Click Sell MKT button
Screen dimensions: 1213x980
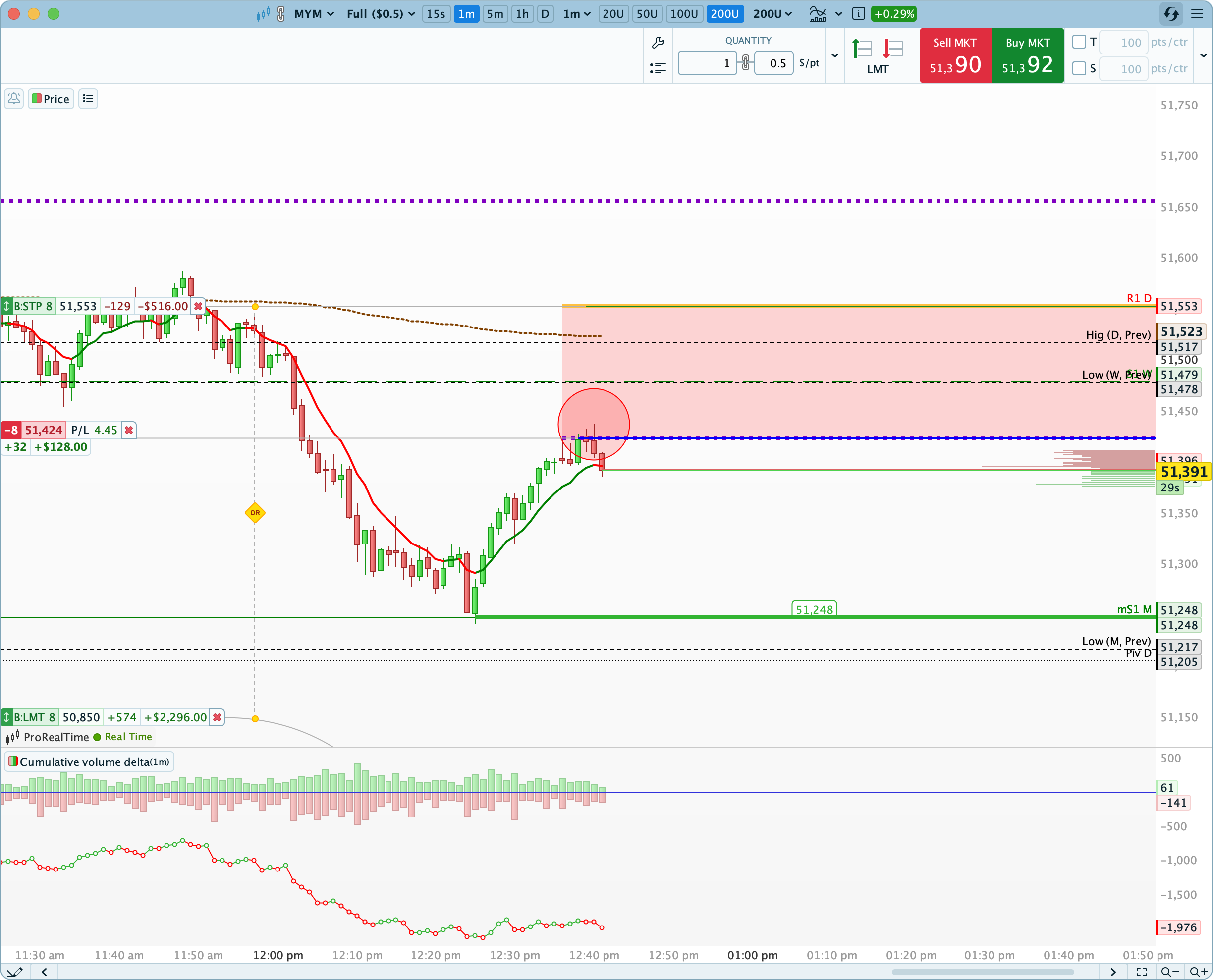click(x=955, y=55)
